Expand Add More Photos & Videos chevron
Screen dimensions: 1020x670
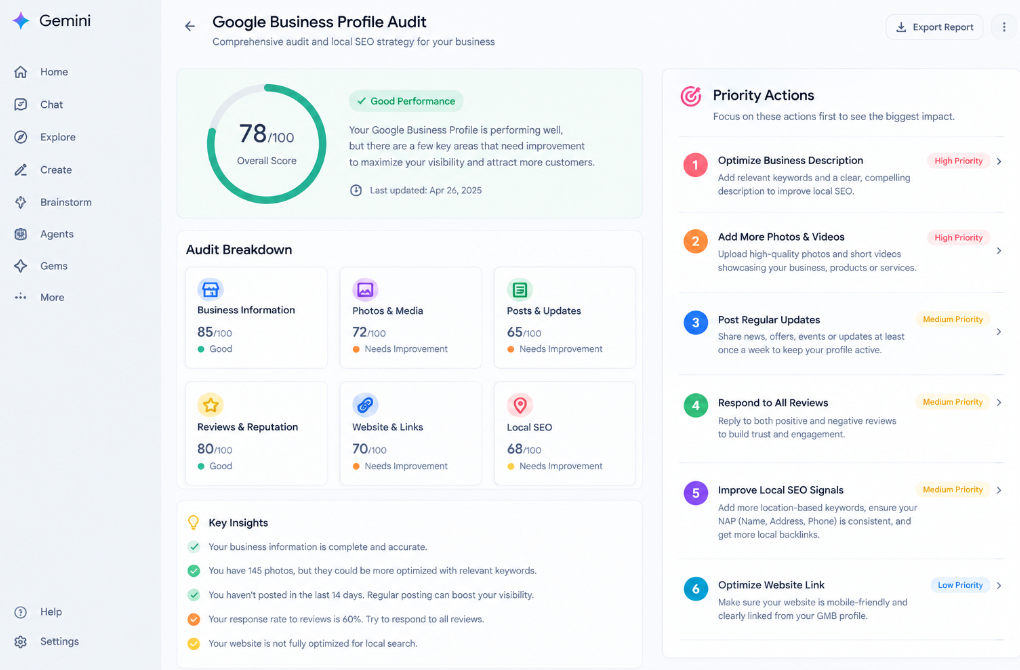(x=999, y=250)
